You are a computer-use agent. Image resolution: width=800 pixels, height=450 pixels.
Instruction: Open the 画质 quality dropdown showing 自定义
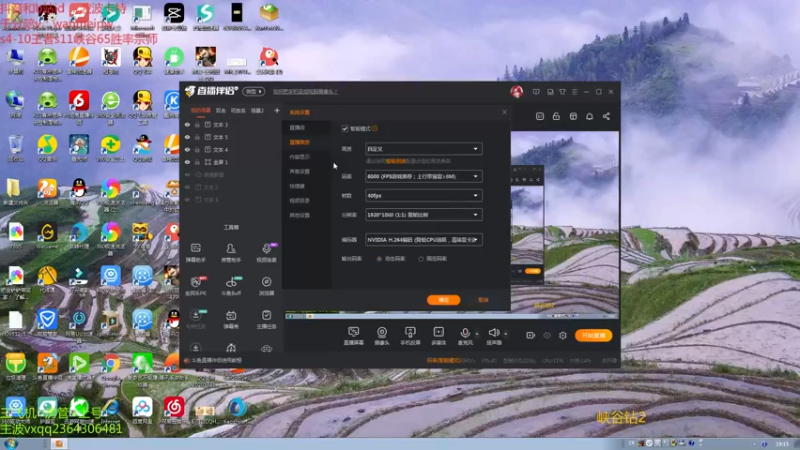click(x=423, y=149)
